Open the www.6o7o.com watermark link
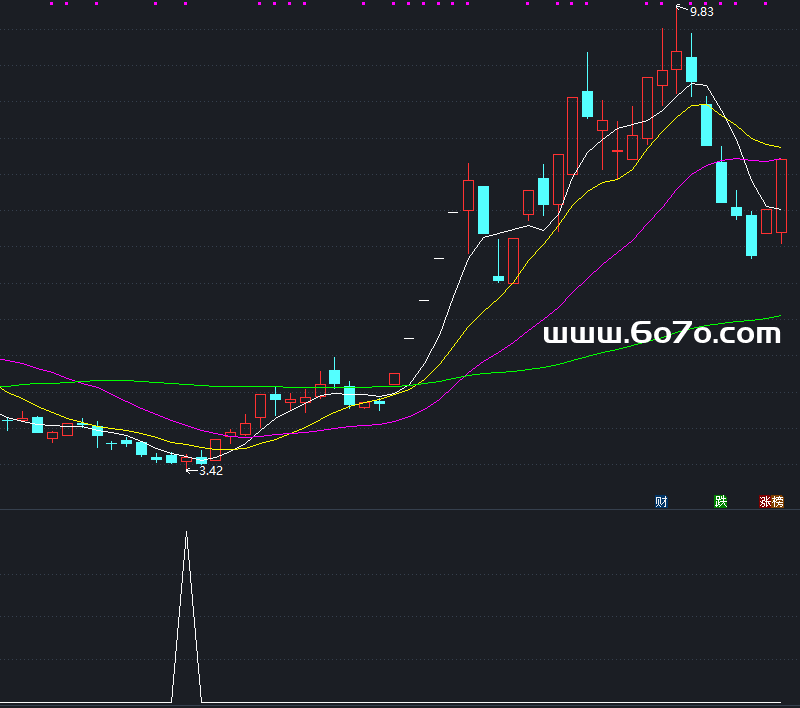The image size is (800, 708). [661, 334]
